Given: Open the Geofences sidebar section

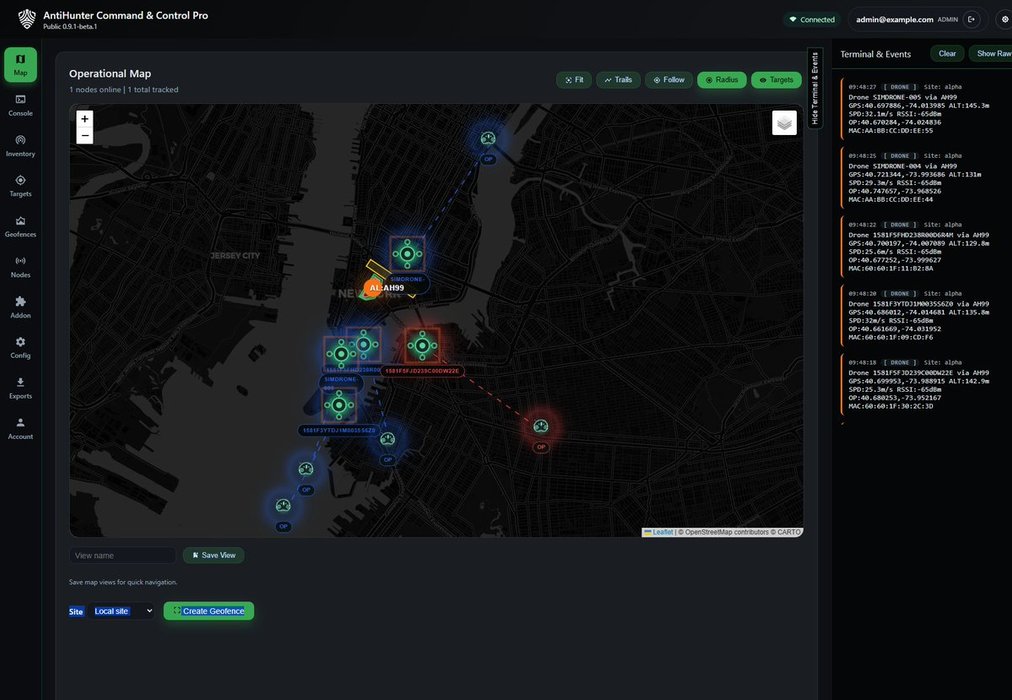Looking at the screenshot, I should pyautogui.click(x=20, y=226).
